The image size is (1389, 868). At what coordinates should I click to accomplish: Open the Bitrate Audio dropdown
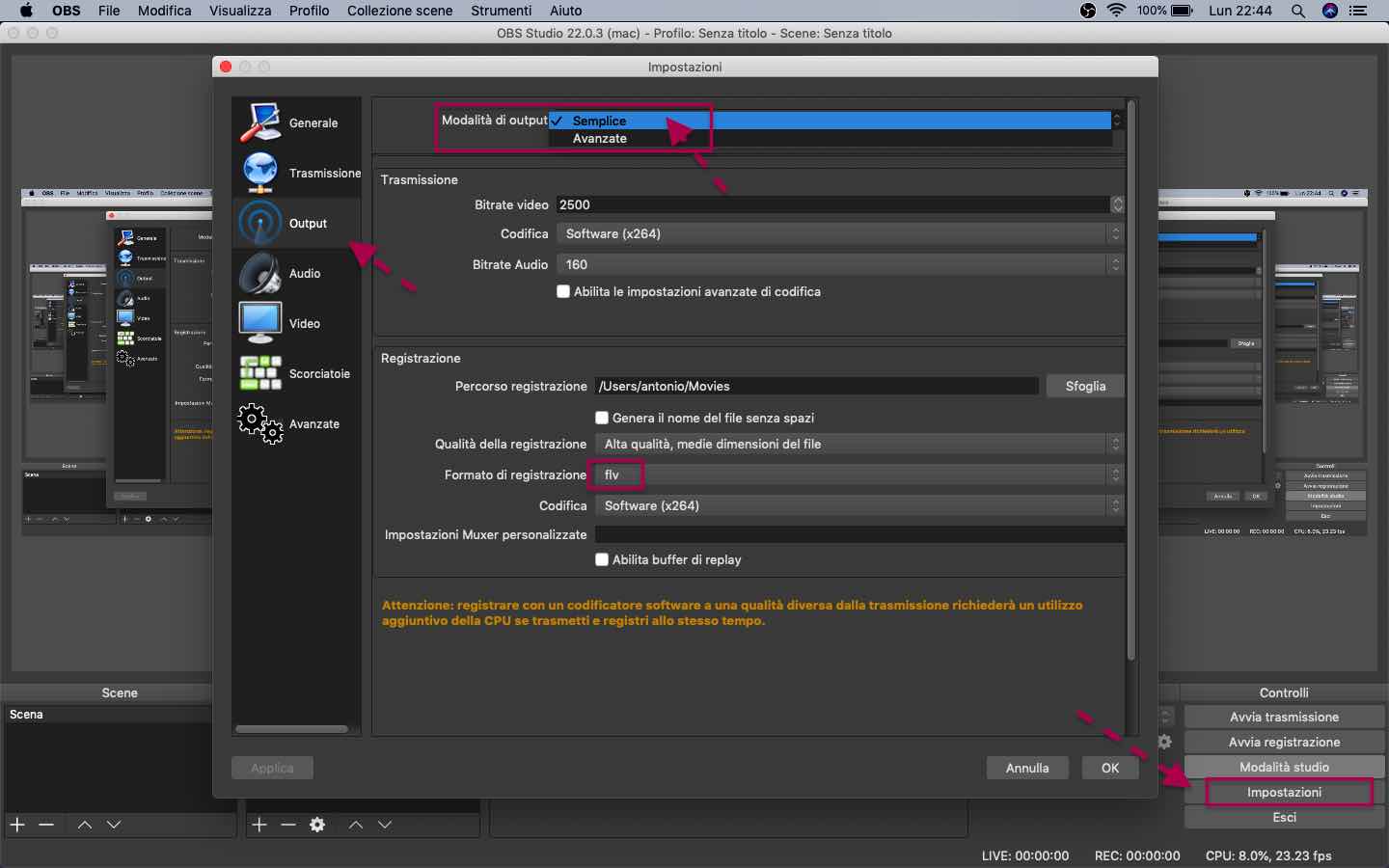pos(840,264)
